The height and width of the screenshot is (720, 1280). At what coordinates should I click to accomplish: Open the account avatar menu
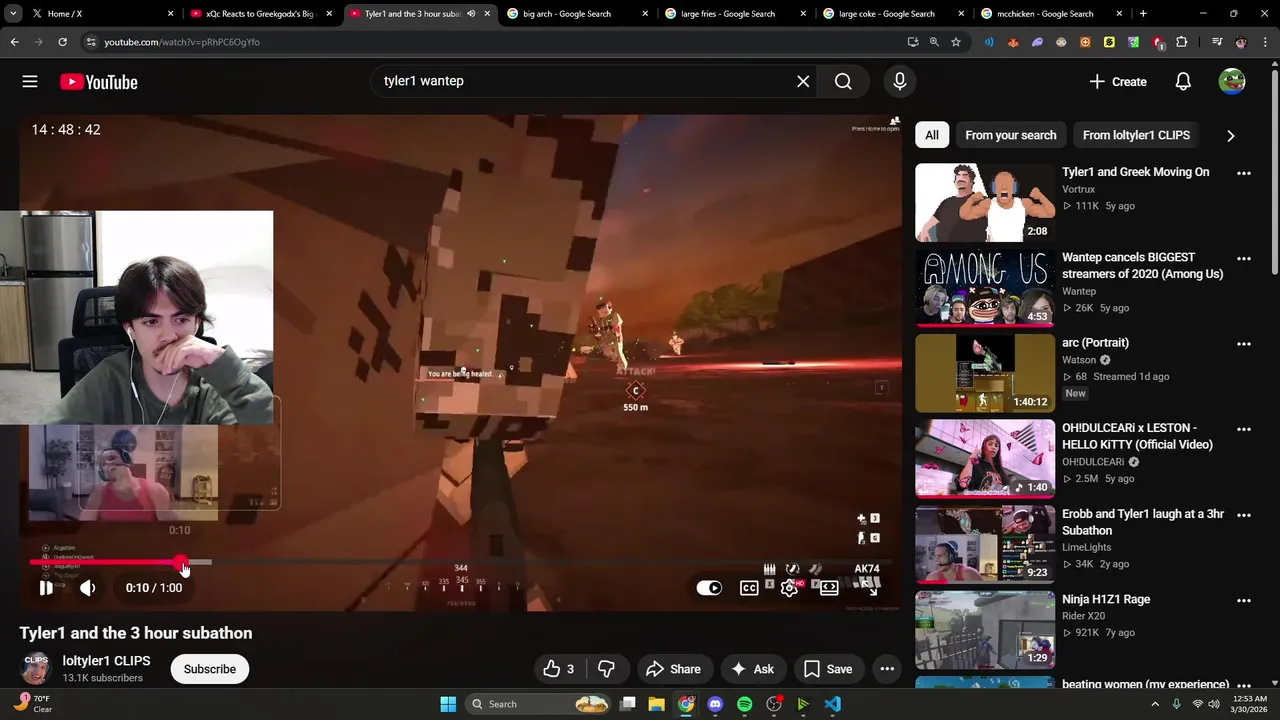tap(1232, 82)
